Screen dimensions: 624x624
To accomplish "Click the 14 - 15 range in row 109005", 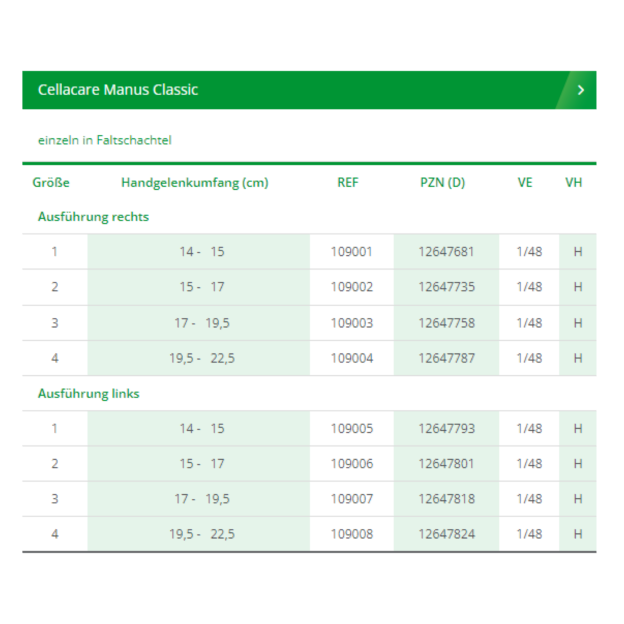I will 202,429.
